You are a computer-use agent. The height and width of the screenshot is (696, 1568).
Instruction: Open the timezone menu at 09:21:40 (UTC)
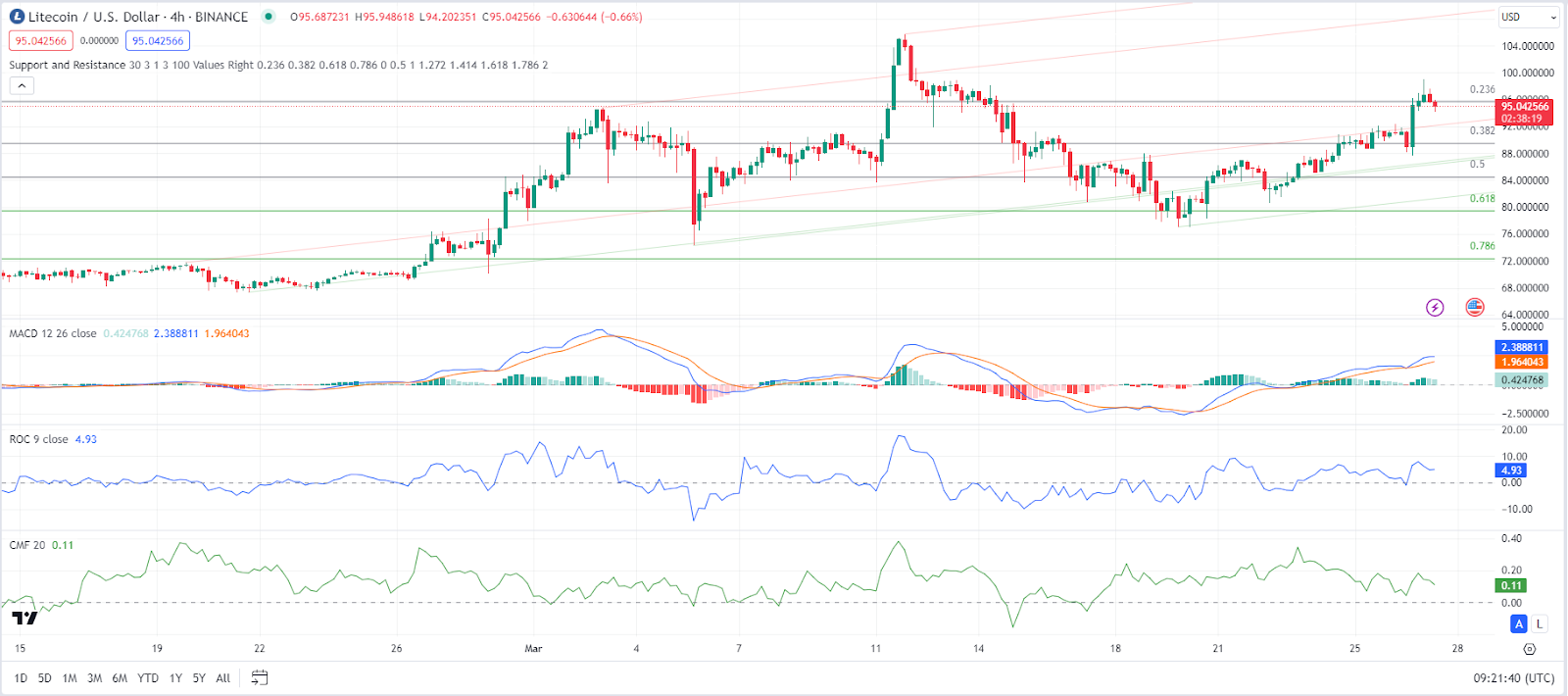(x=1513, y=677)
